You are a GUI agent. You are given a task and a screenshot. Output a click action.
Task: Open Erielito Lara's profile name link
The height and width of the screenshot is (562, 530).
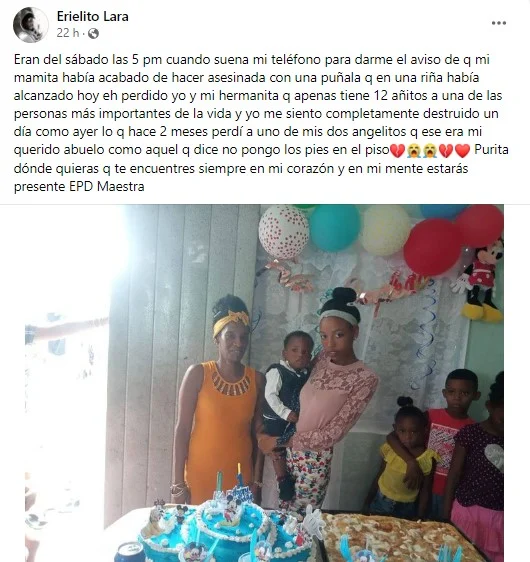[92, 16]
